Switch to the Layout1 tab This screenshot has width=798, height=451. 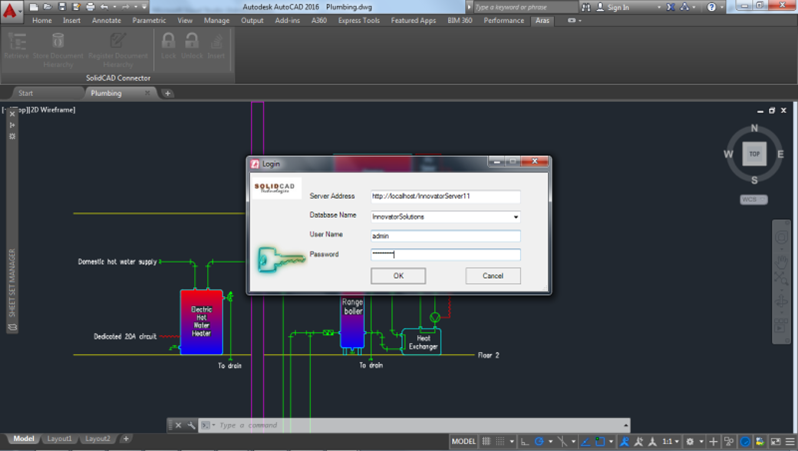click(x=60, y=439)
